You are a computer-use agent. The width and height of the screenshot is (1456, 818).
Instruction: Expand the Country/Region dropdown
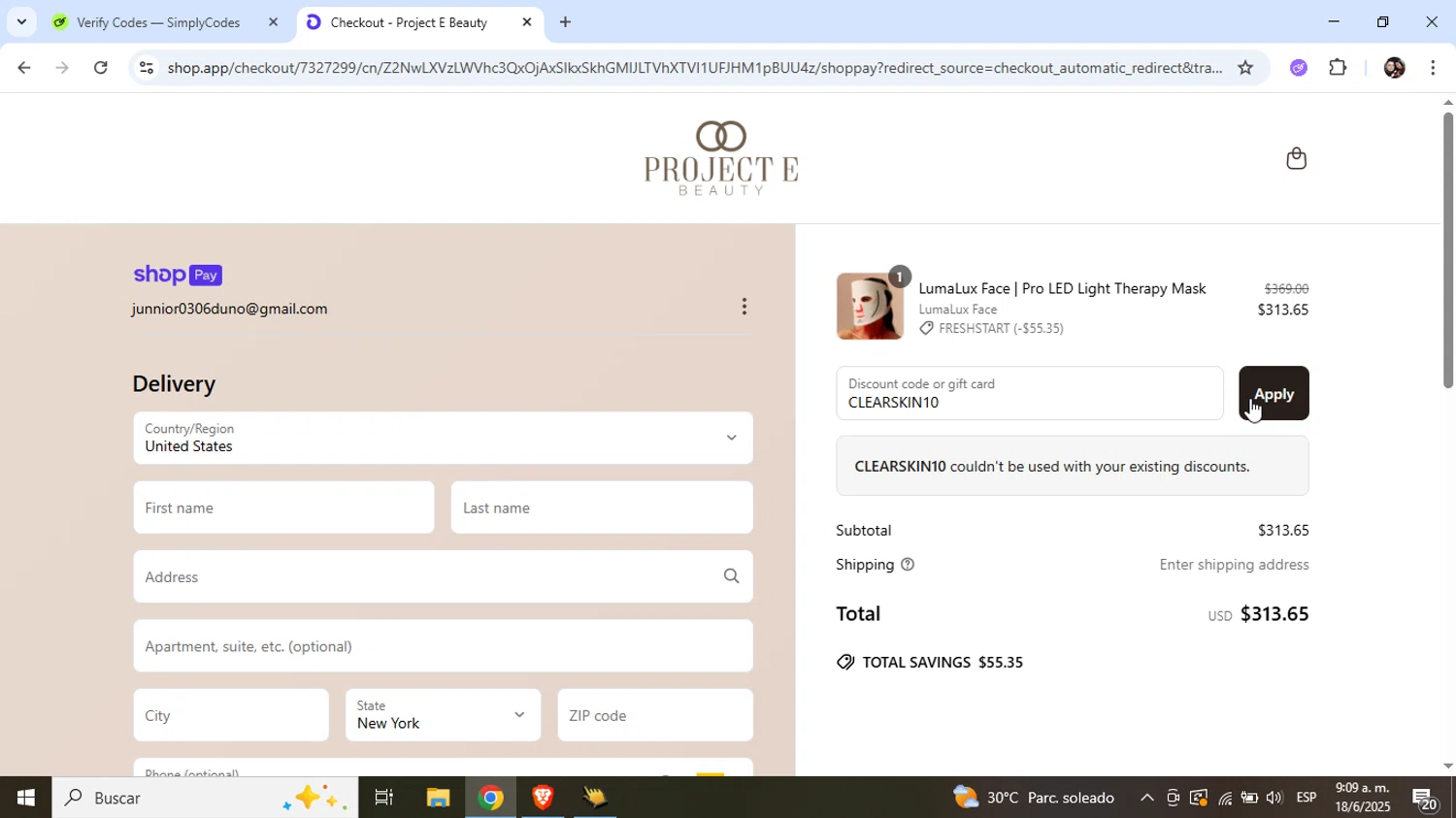tap(443, 438)
